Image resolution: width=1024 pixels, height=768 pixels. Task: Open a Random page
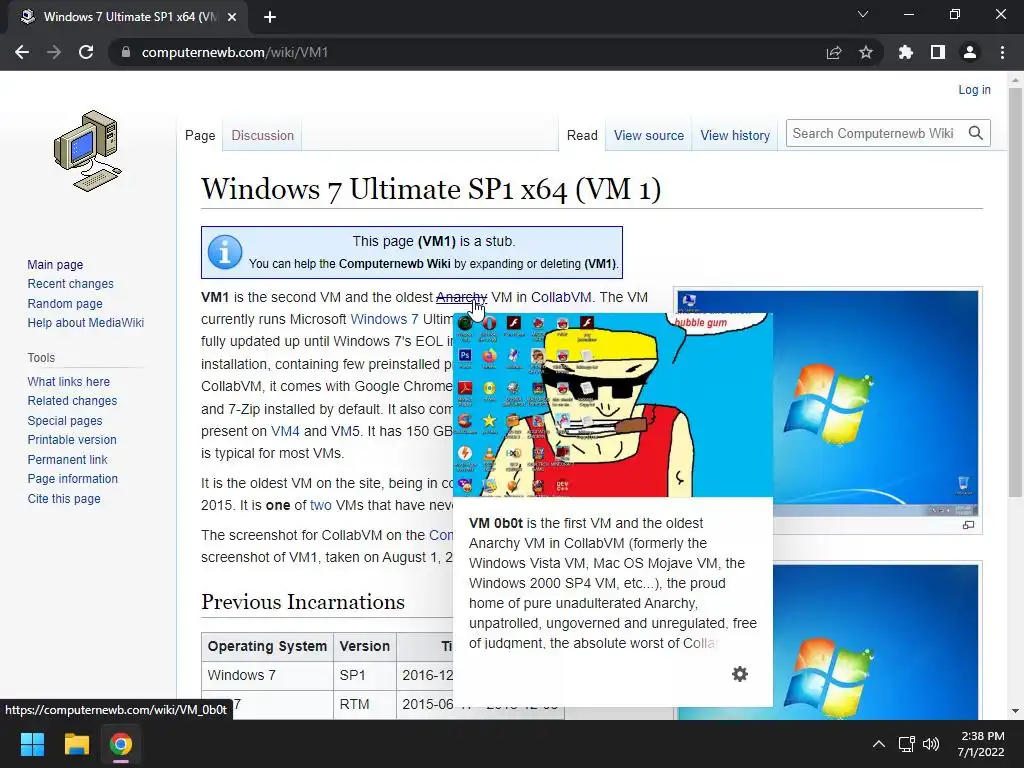pyautogui.click(x=65, y=304)
